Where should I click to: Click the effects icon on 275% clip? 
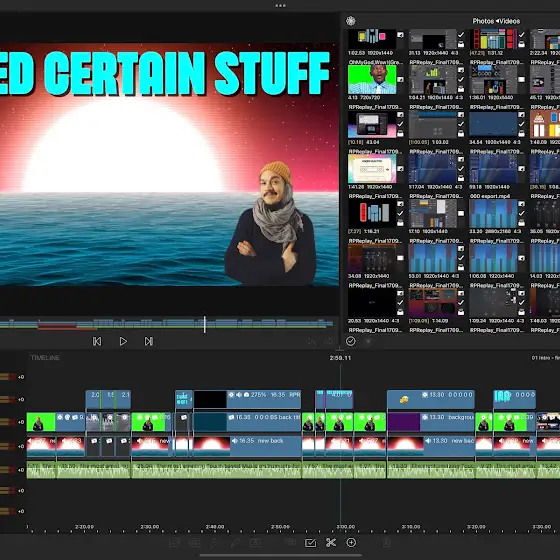pos(231,395)
